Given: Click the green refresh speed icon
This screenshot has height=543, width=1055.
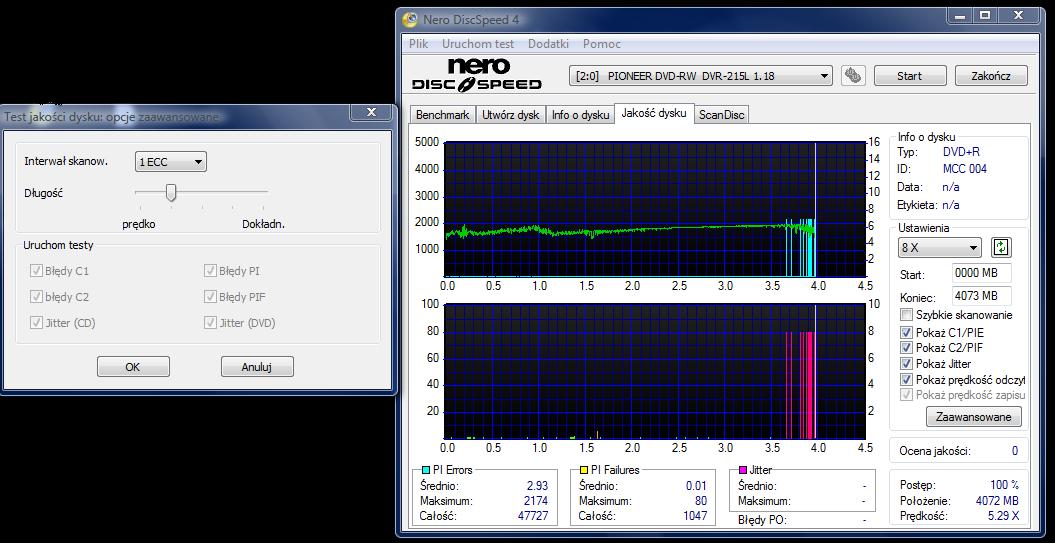Looking at the screenshot, I should tap(1001, 247).
